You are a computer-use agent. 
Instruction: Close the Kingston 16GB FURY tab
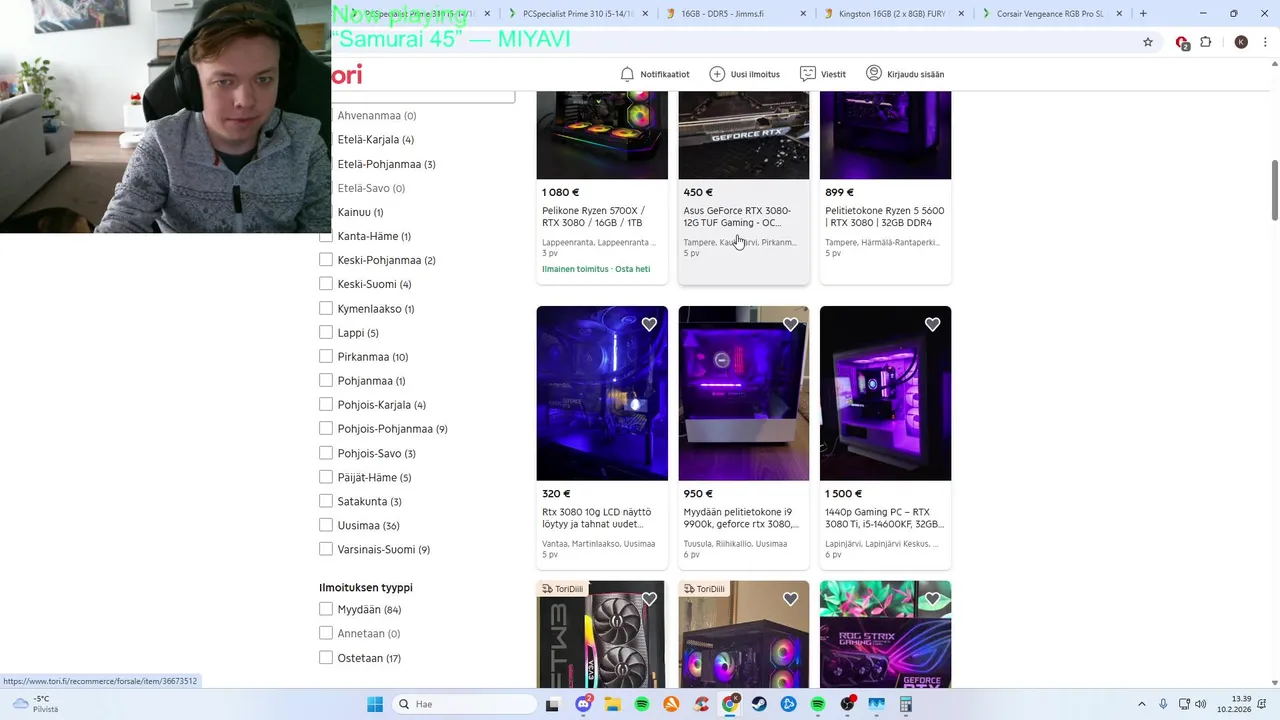[961, 14]
